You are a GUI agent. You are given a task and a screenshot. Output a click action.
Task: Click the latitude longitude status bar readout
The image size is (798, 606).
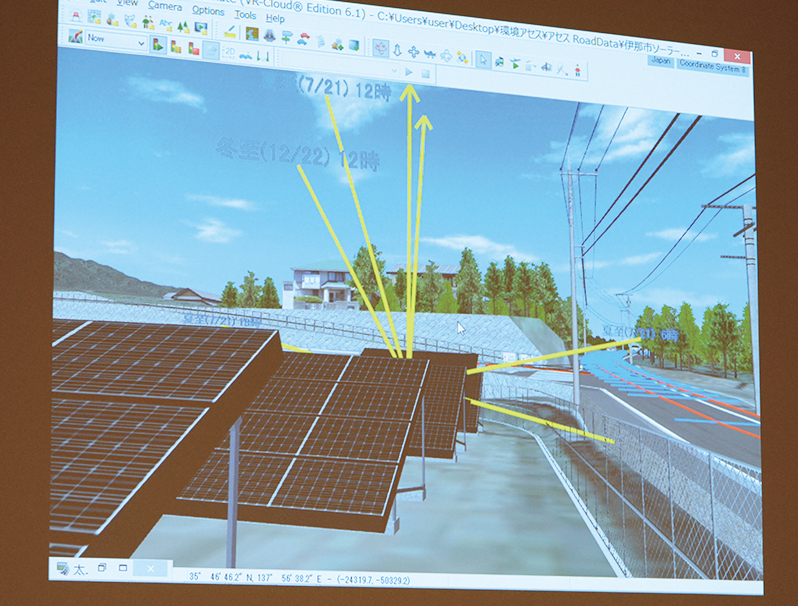(299, 578)
